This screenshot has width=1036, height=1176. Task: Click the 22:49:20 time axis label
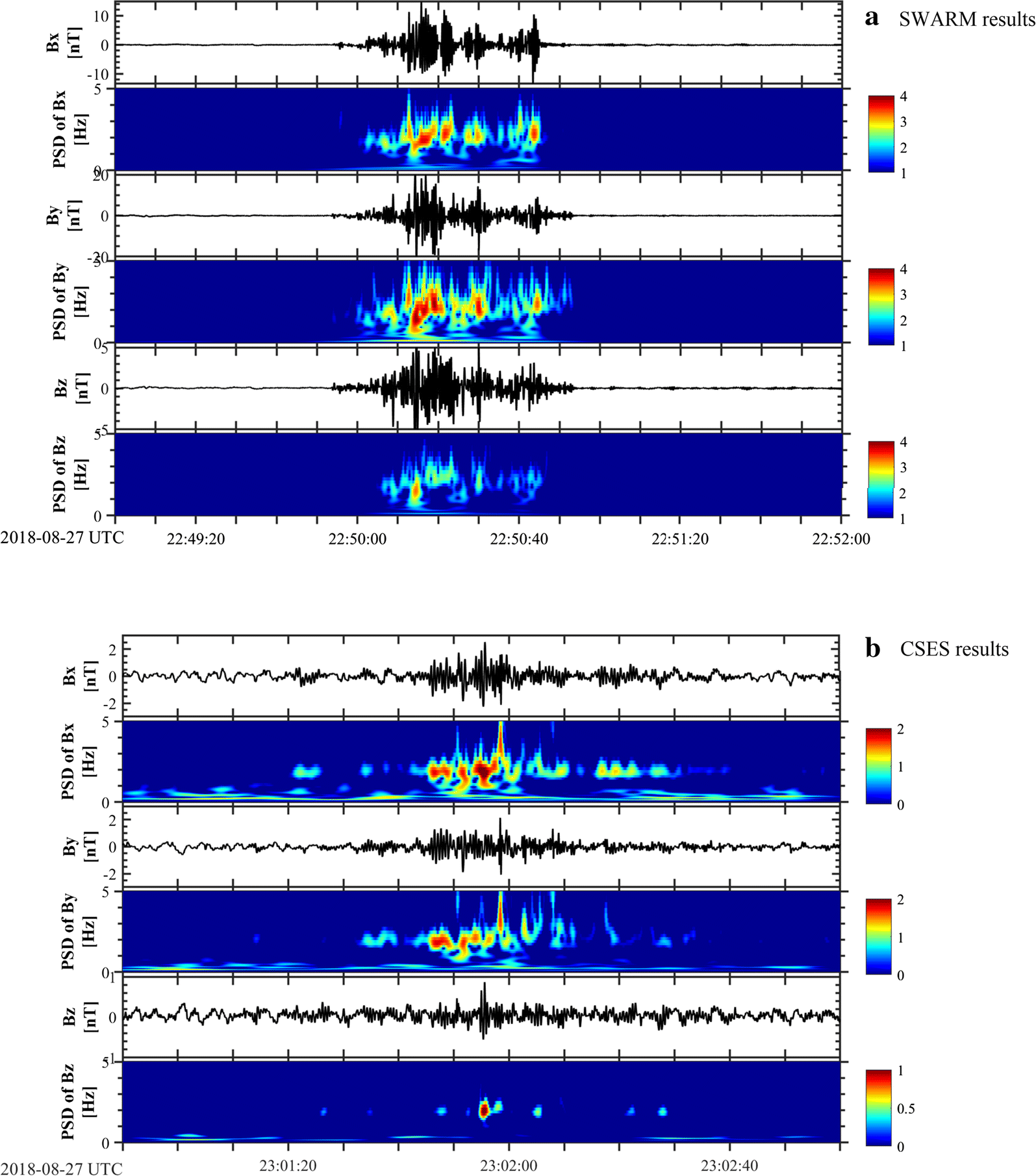(196, 539)
